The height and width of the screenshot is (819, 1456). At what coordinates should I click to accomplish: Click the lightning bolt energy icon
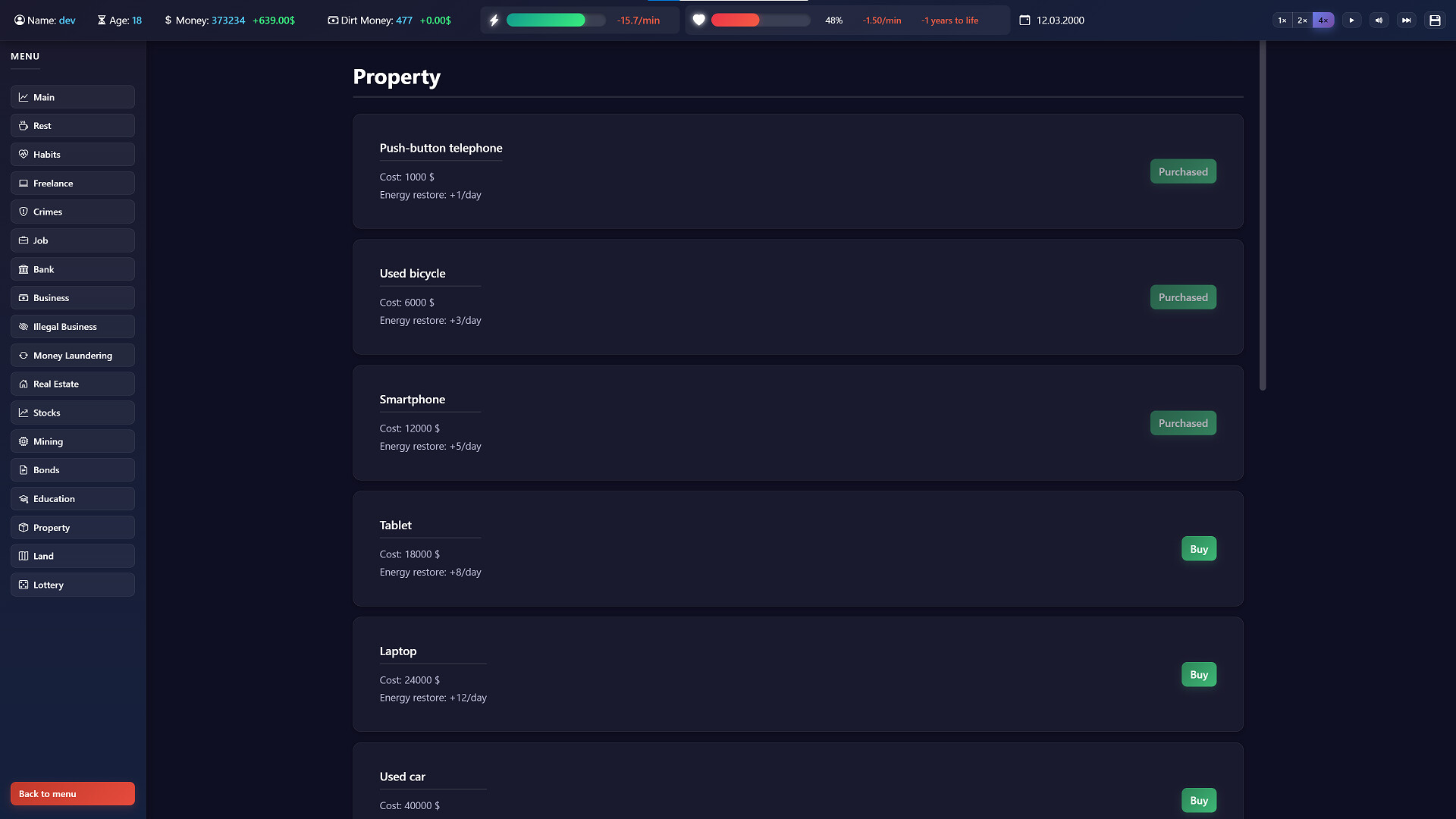(494, 20)
